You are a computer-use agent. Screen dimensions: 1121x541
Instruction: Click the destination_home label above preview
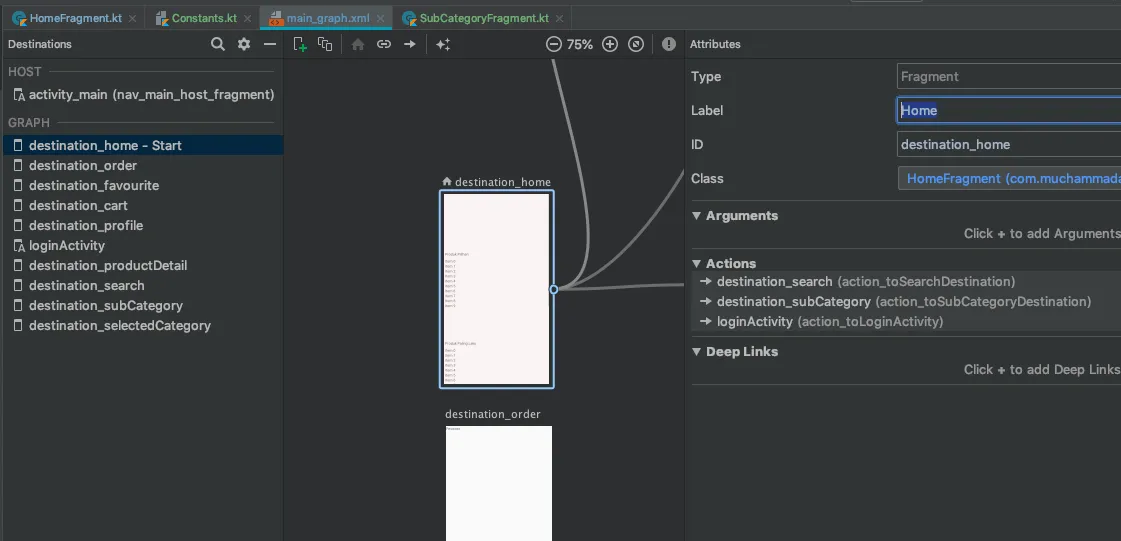click(x=503, y=182)
